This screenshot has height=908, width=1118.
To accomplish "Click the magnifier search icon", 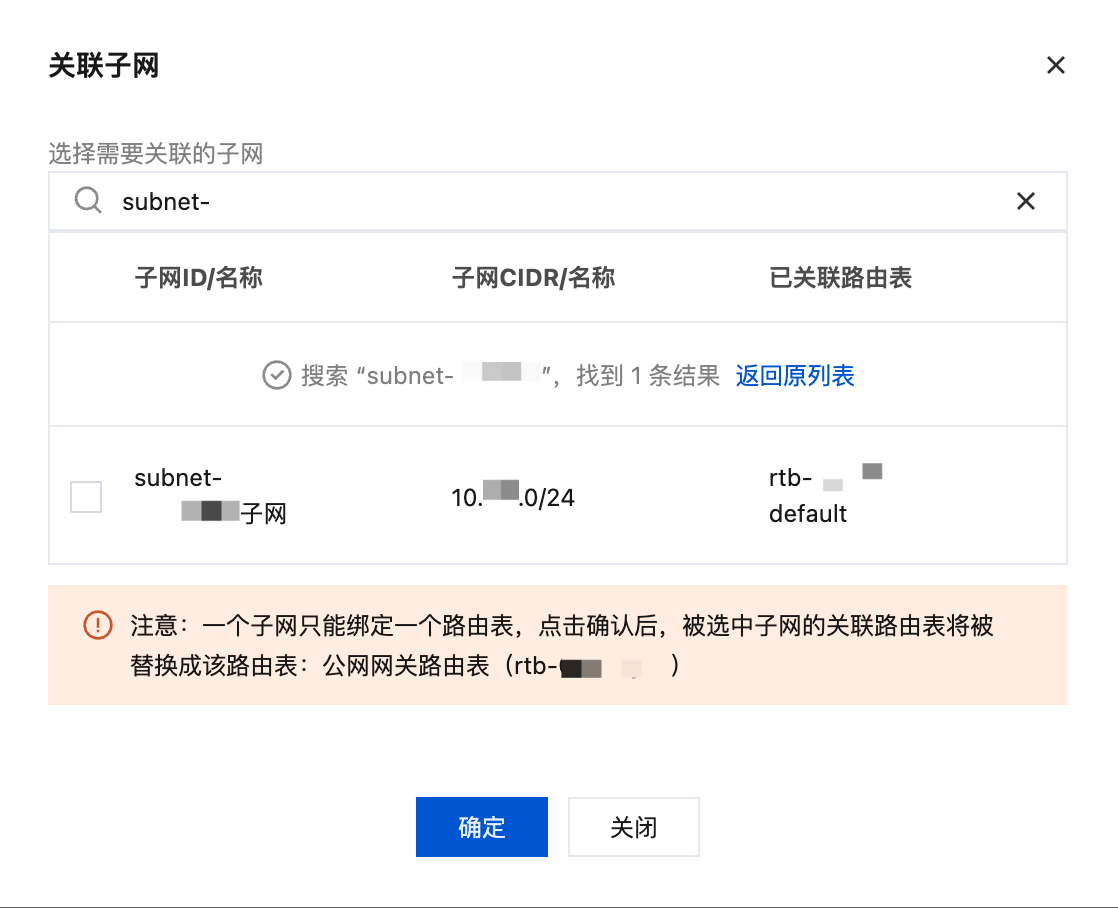I will pos(88,201).
